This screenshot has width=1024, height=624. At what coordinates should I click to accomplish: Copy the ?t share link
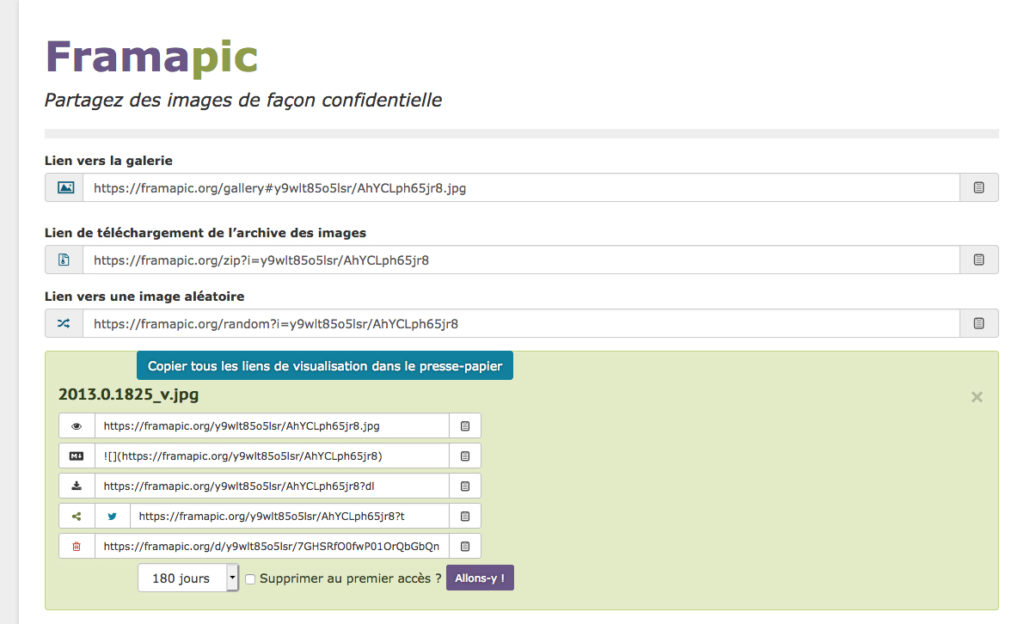[x=465, y=516]
